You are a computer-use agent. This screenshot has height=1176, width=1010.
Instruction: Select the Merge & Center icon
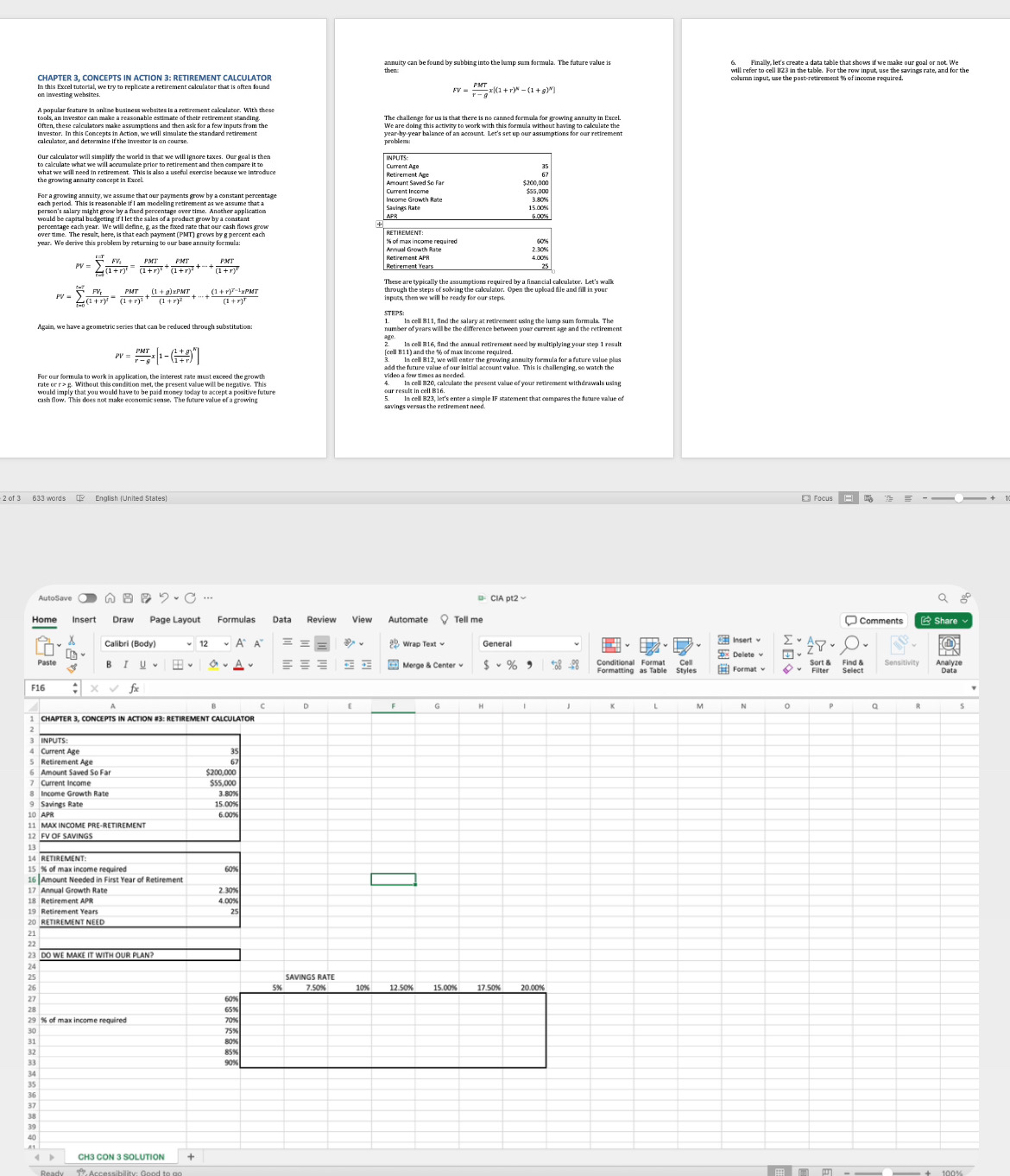(393, 665)
